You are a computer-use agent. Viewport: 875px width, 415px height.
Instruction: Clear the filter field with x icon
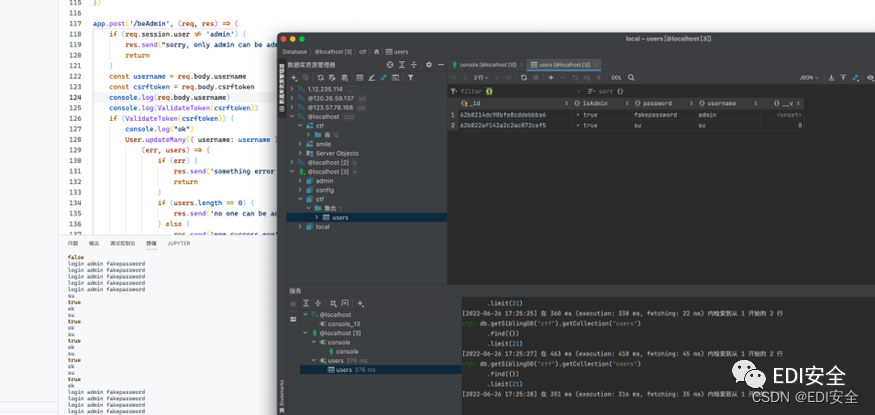578,91
